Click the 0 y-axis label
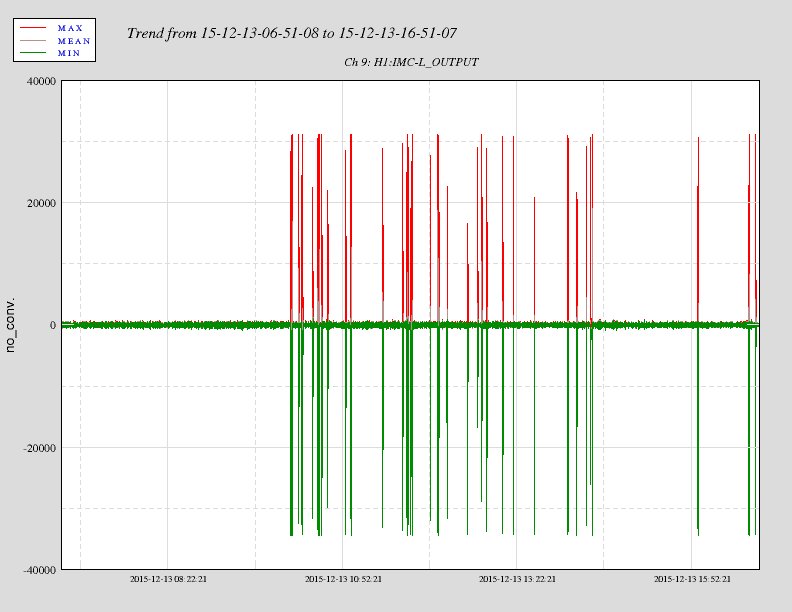Image resolution: width=792 pixels, height=612 pixels. [53, 325]
